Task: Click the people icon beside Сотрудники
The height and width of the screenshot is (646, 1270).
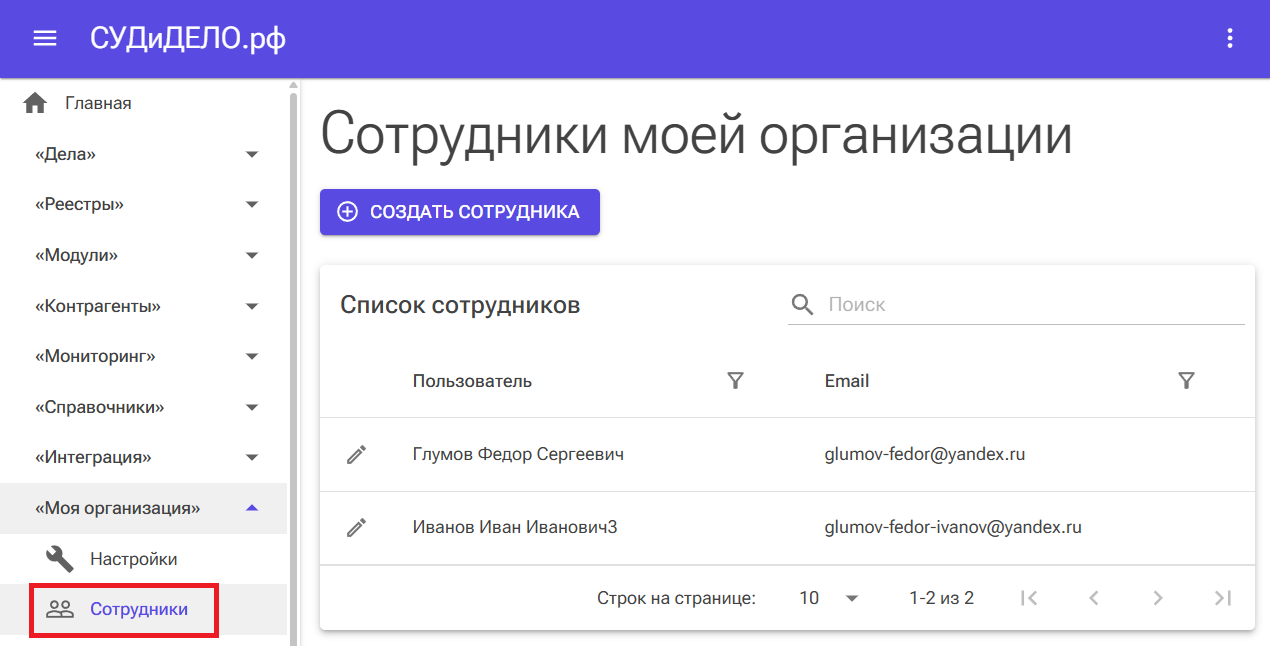Action: tap(59, 608)
